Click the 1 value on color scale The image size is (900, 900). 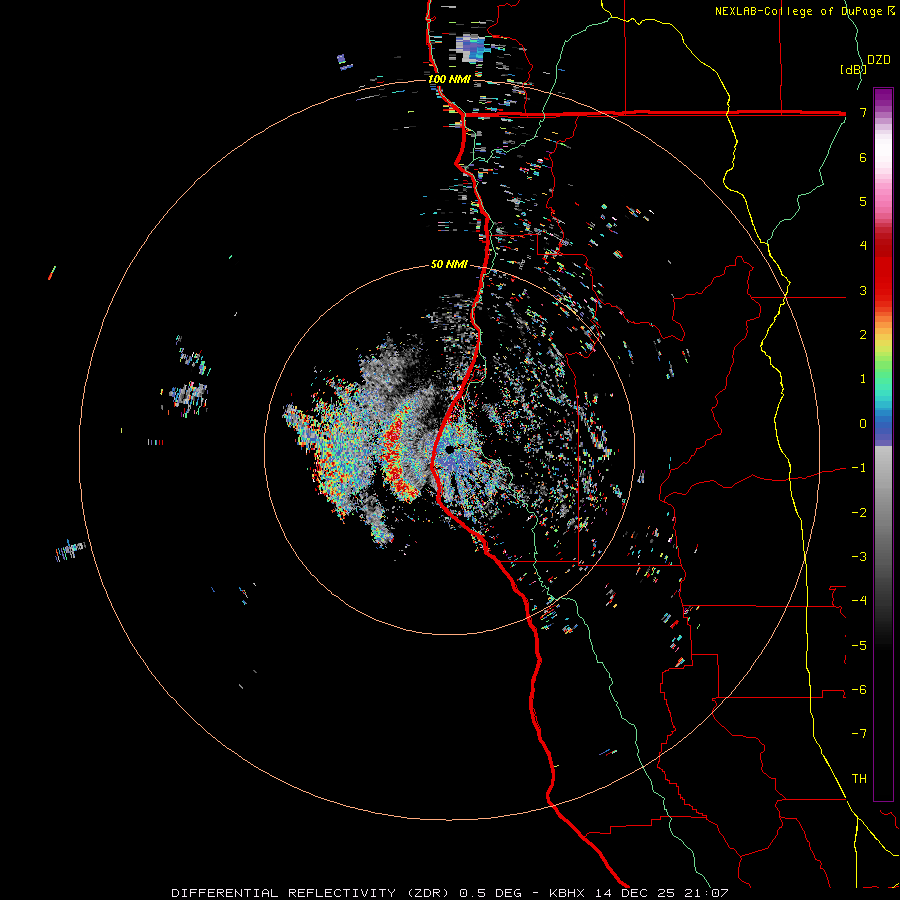[863, 379]
